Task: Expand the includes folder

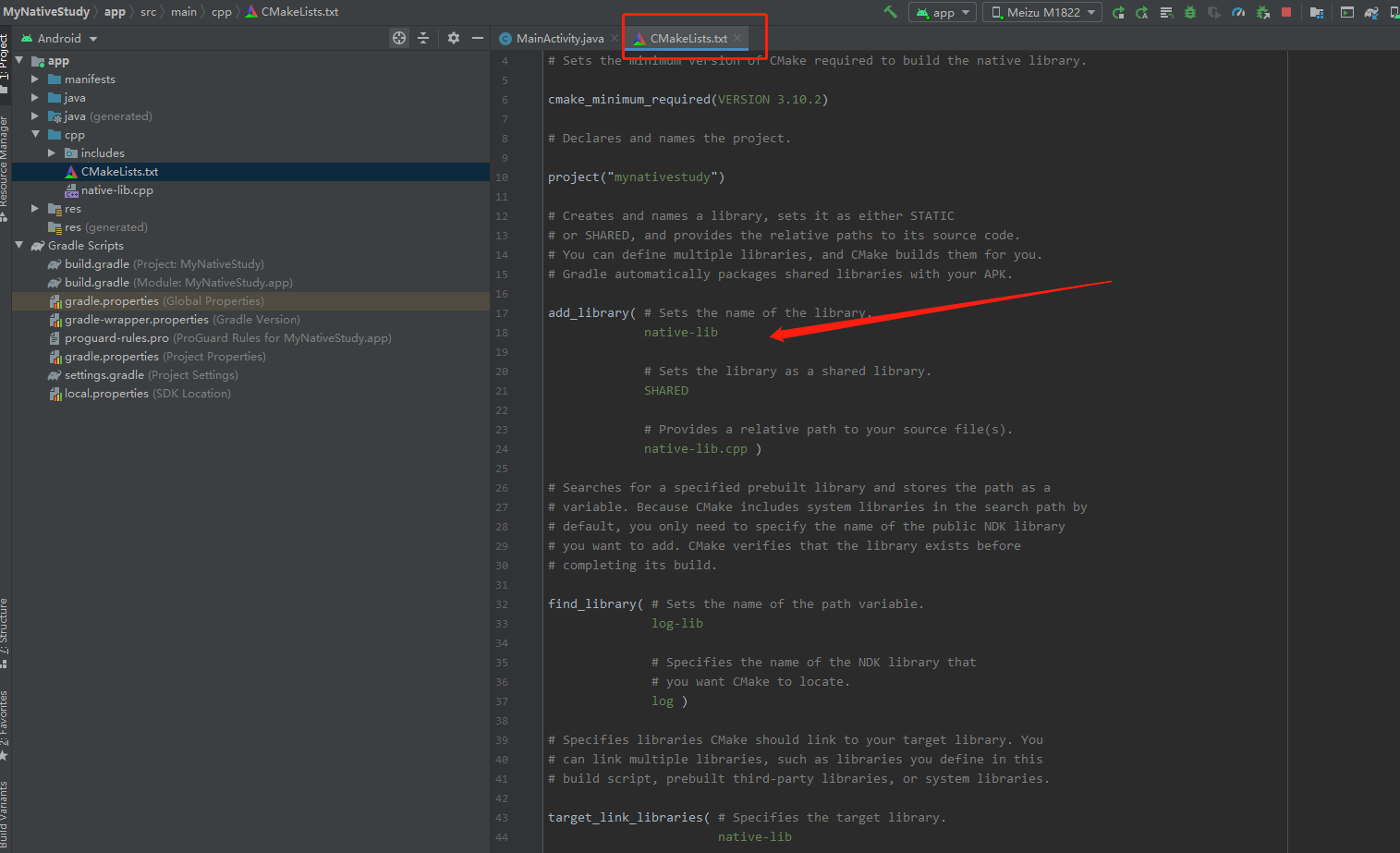Action: [x=52, y=152]
